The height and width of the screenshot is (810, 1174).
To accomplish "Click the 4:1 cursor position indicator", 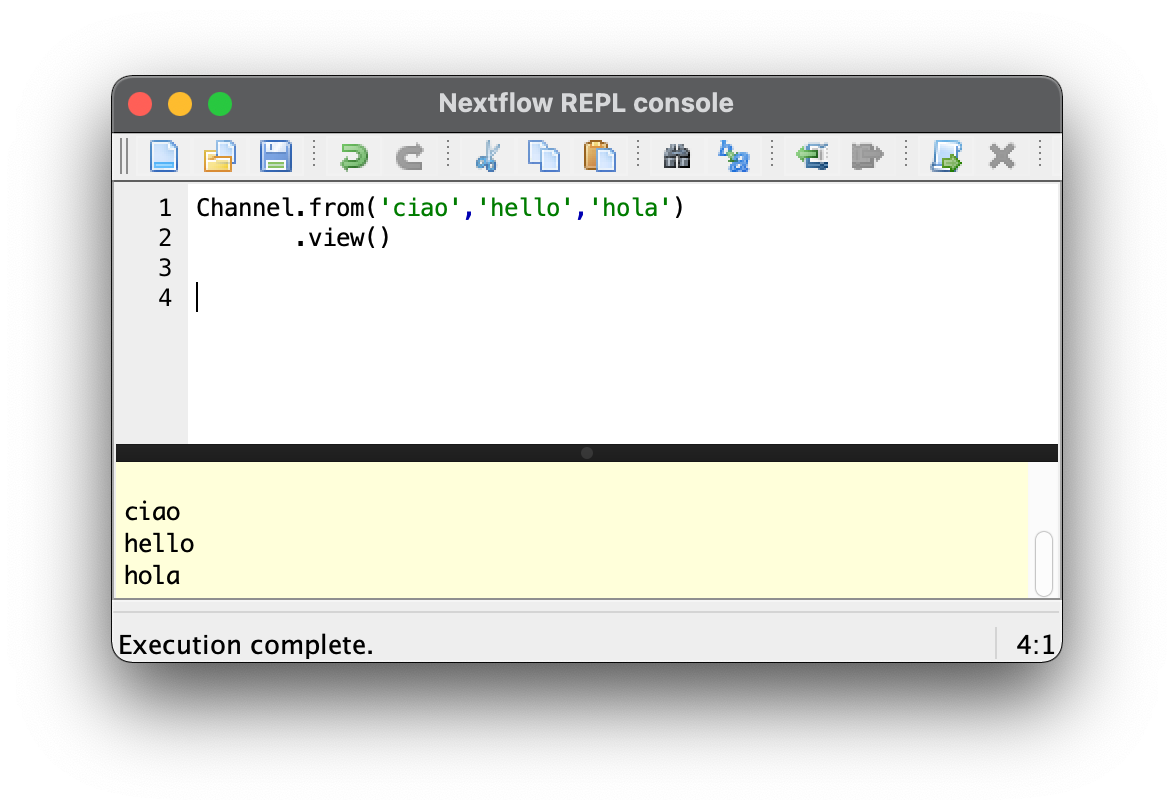I will point(1036,645).
